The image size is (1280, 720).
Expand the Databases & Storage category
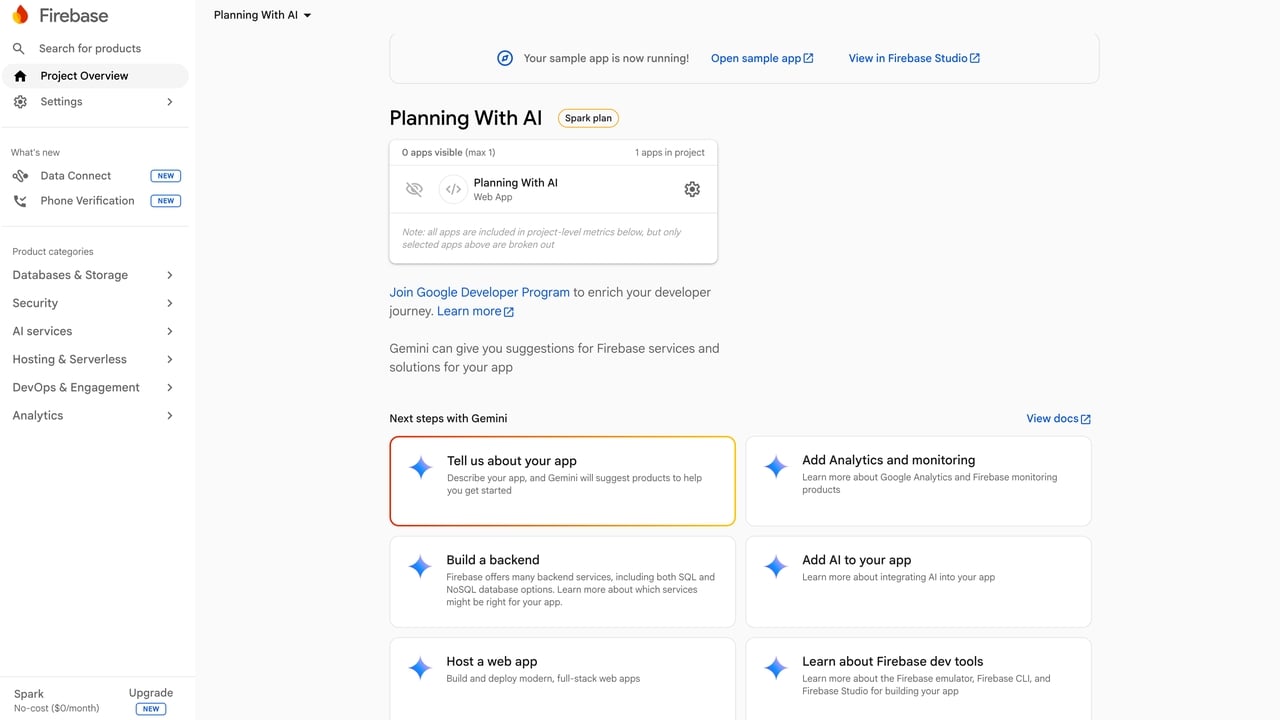tap(93, 275)
